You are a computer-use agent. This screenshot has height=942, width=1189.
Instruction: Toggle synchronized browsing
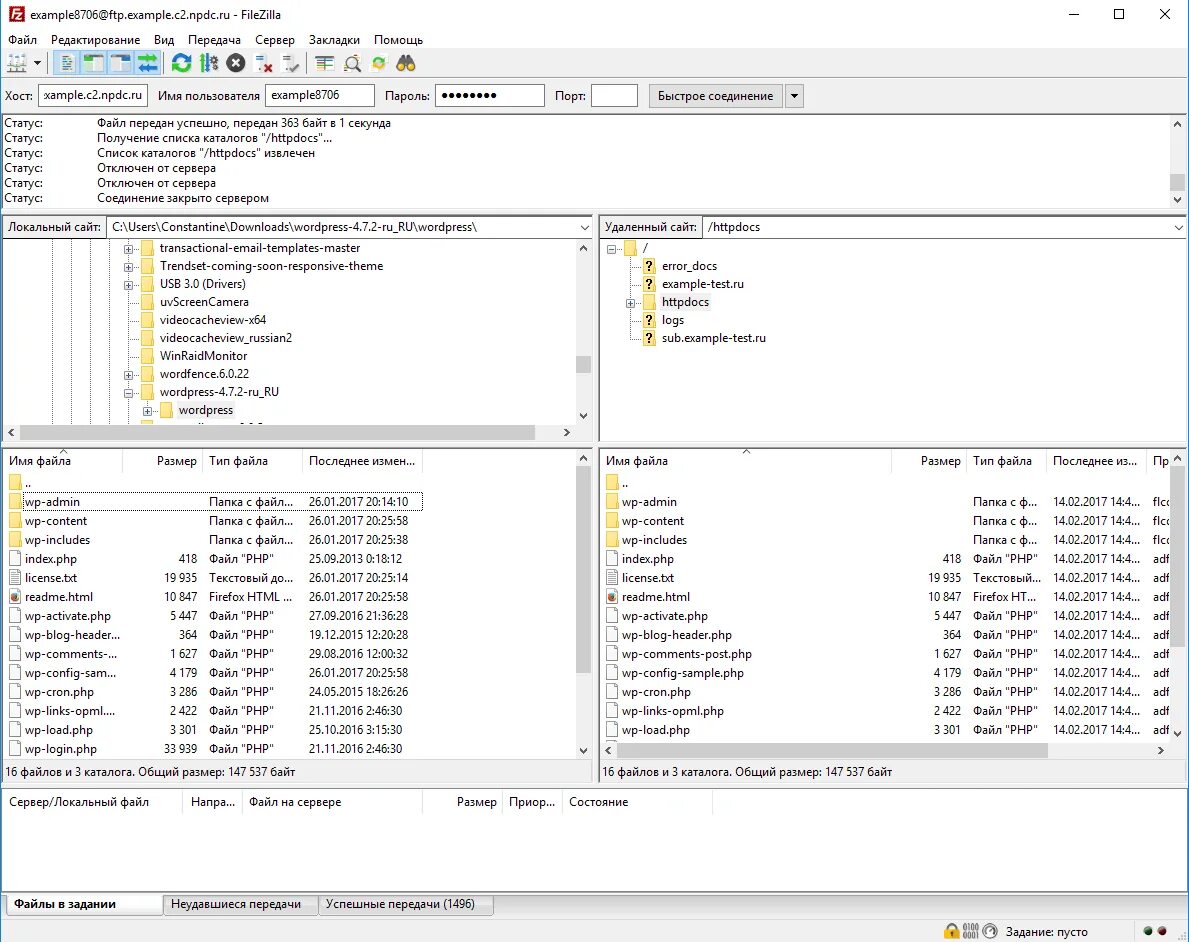tap(378, 64)
